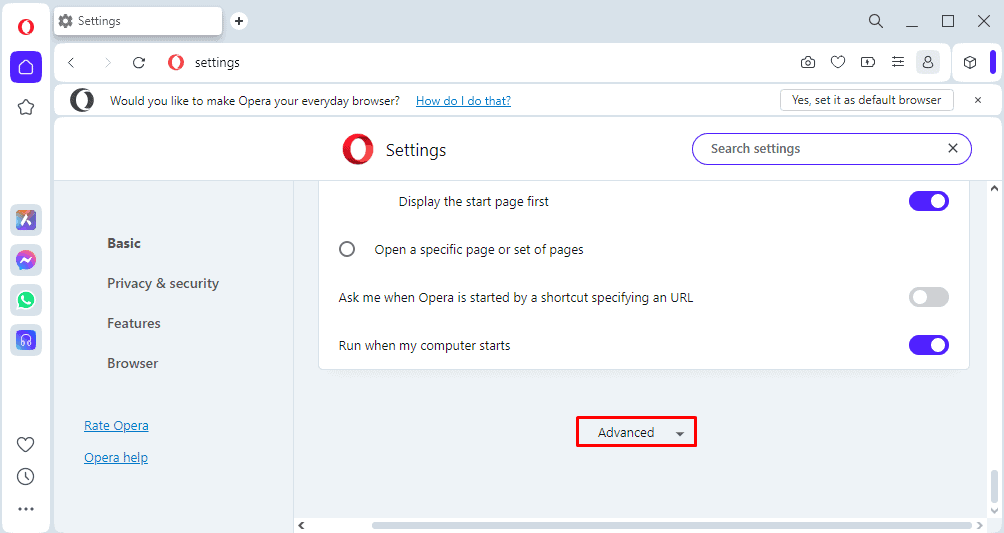Image resolution: width=1004 pixels, height=533 pixels.
Task: Open the Extensions cube icon
Action: coord(970,62)
